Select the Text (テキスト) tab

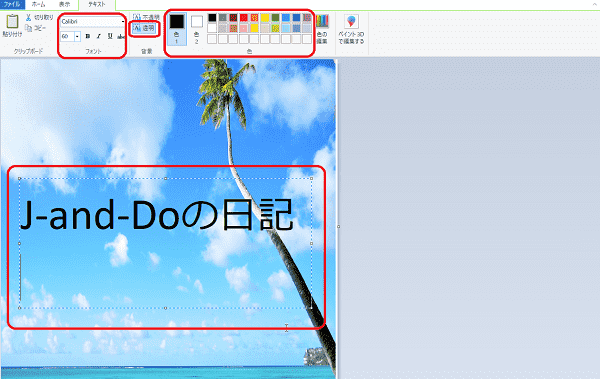pos(97,4)
